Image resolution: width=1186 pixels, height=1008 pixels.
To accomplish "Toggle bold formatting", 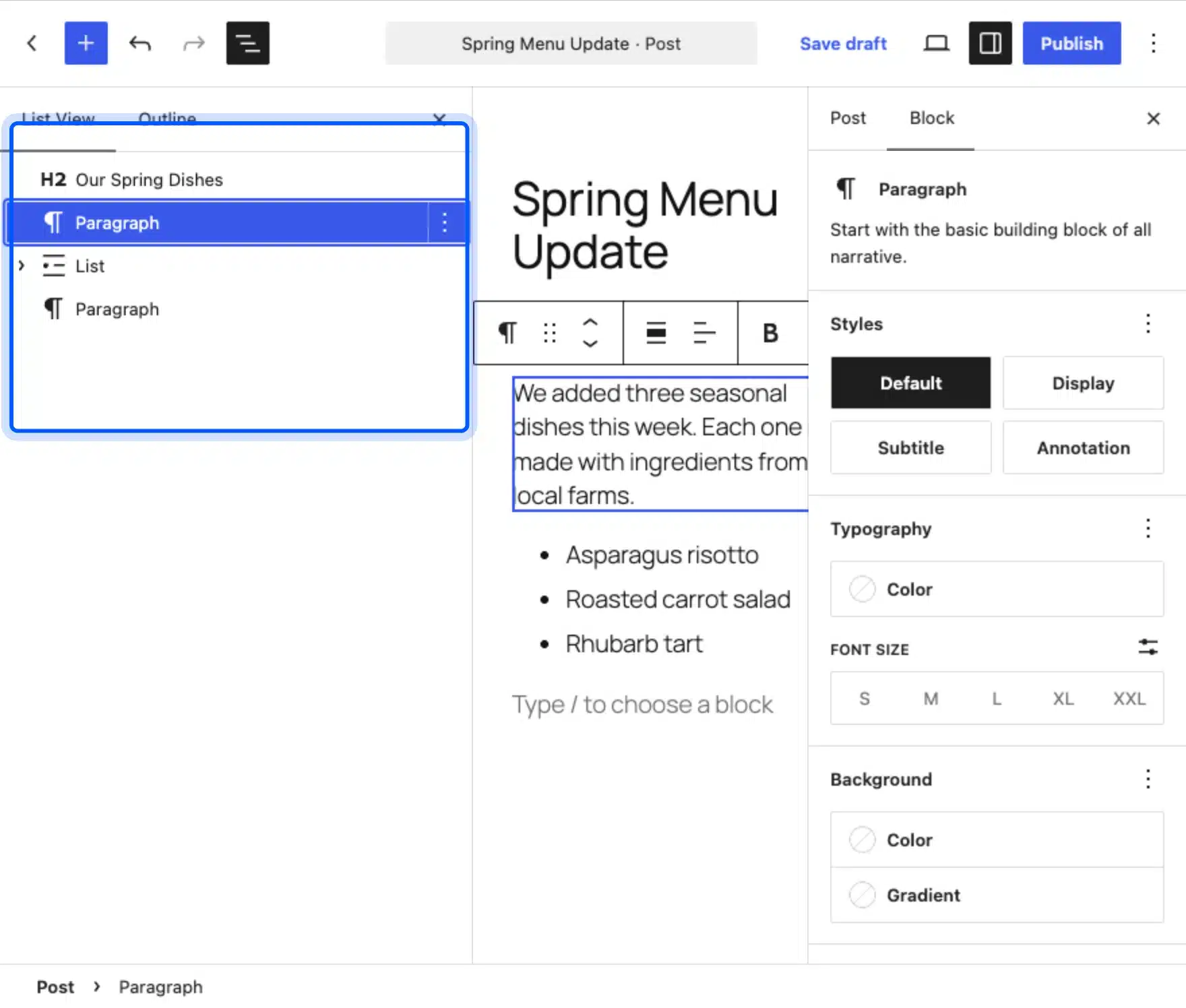I will (770, 333).
